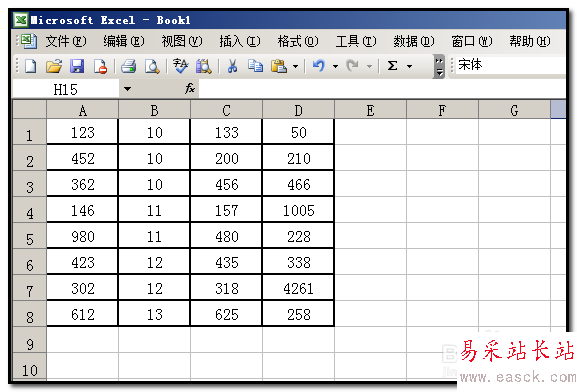Select column C header
Image resolution: width=577 pixels, height=392 pixels.
click(x=226, y=110)
